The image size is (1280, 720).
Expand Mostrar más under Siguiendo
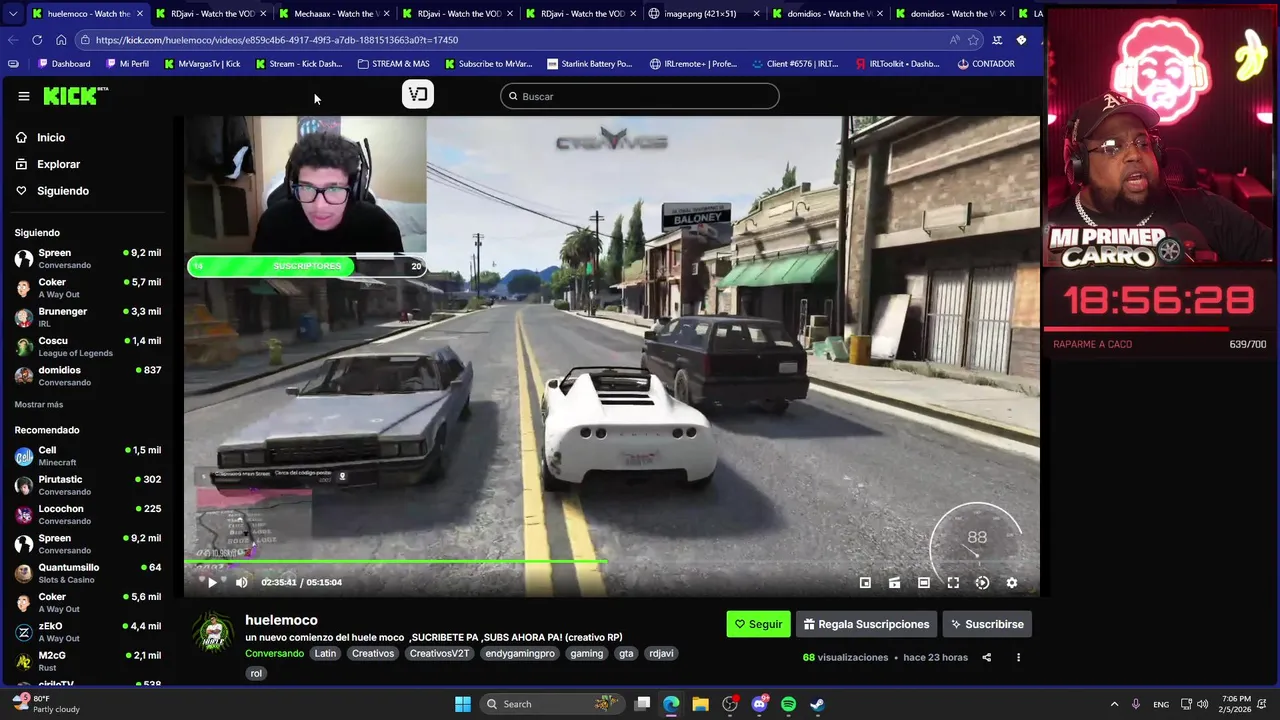coord(39,404)
